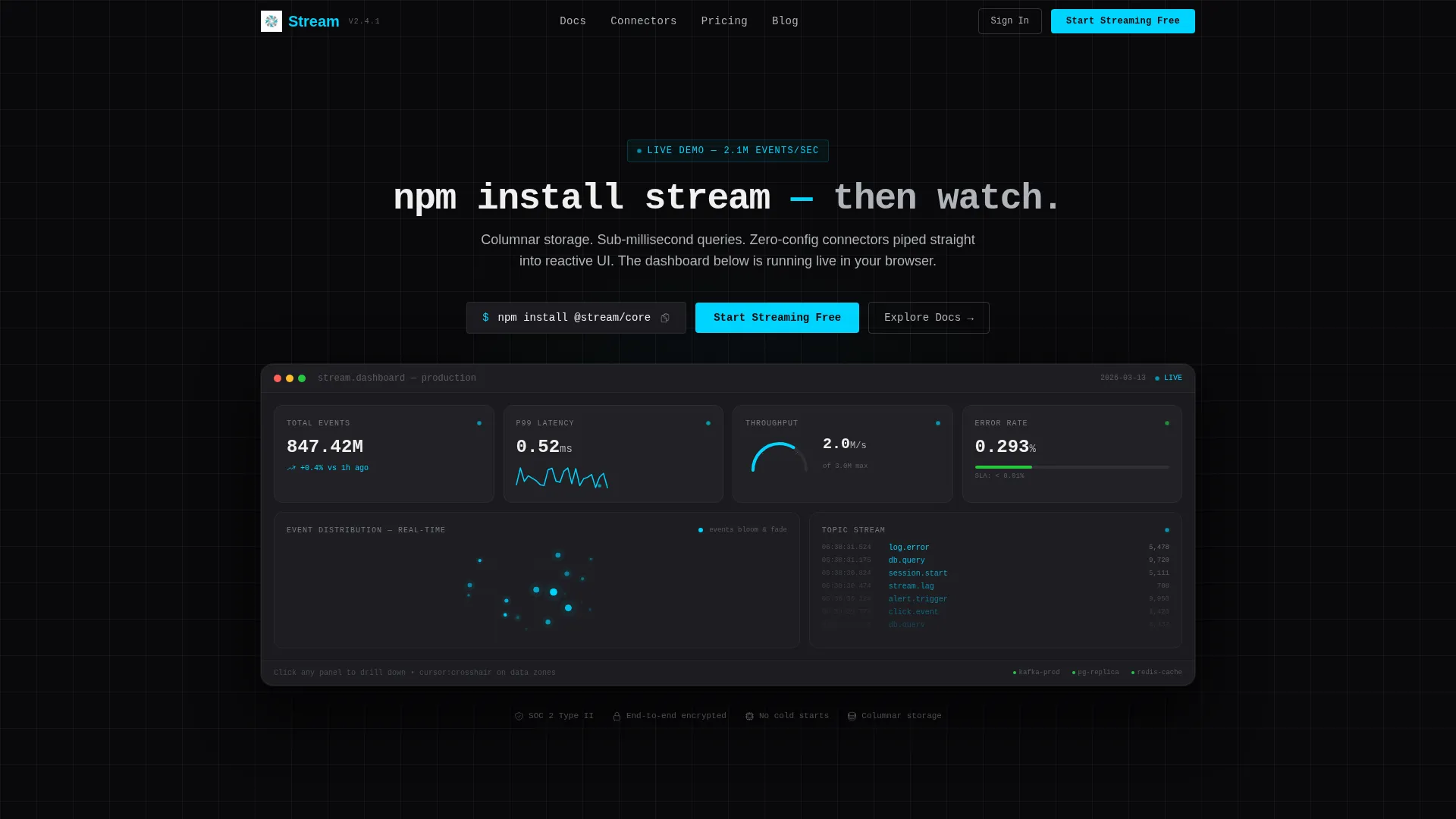Image resolution: width=1456 pixels, height=819 pixels.
Task: Click the No cold starts chip icon
Action: 749,716
